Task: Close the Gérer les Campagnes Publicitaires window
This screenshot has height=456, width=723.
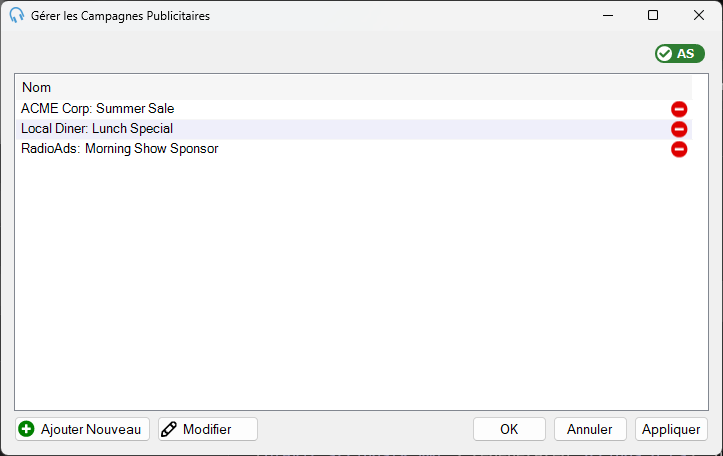Action: point(699,15)
